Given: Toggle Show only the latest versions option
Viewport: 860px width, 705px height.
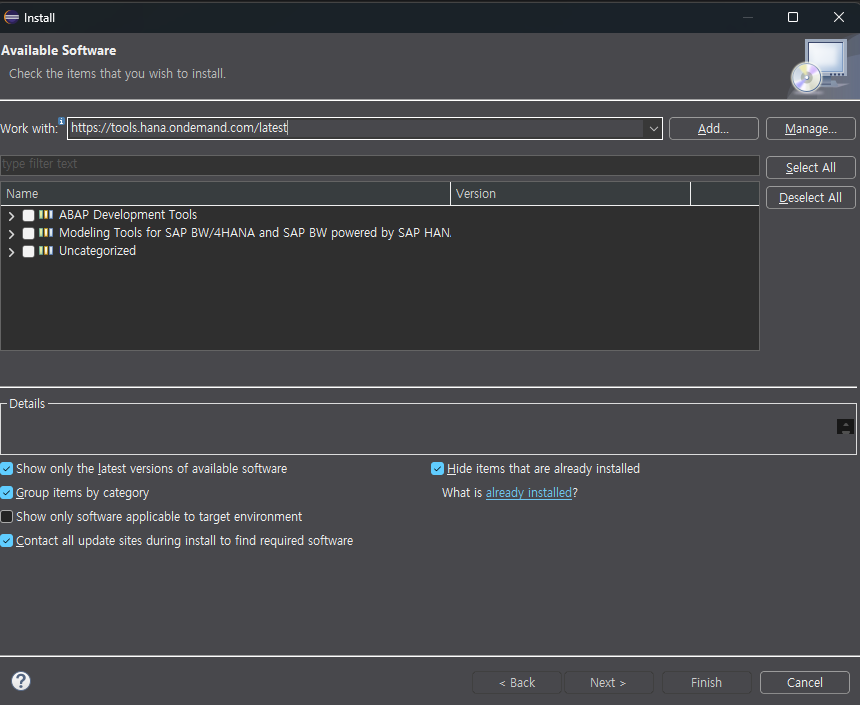Looking at the screenshot, I should click(7, 469).
